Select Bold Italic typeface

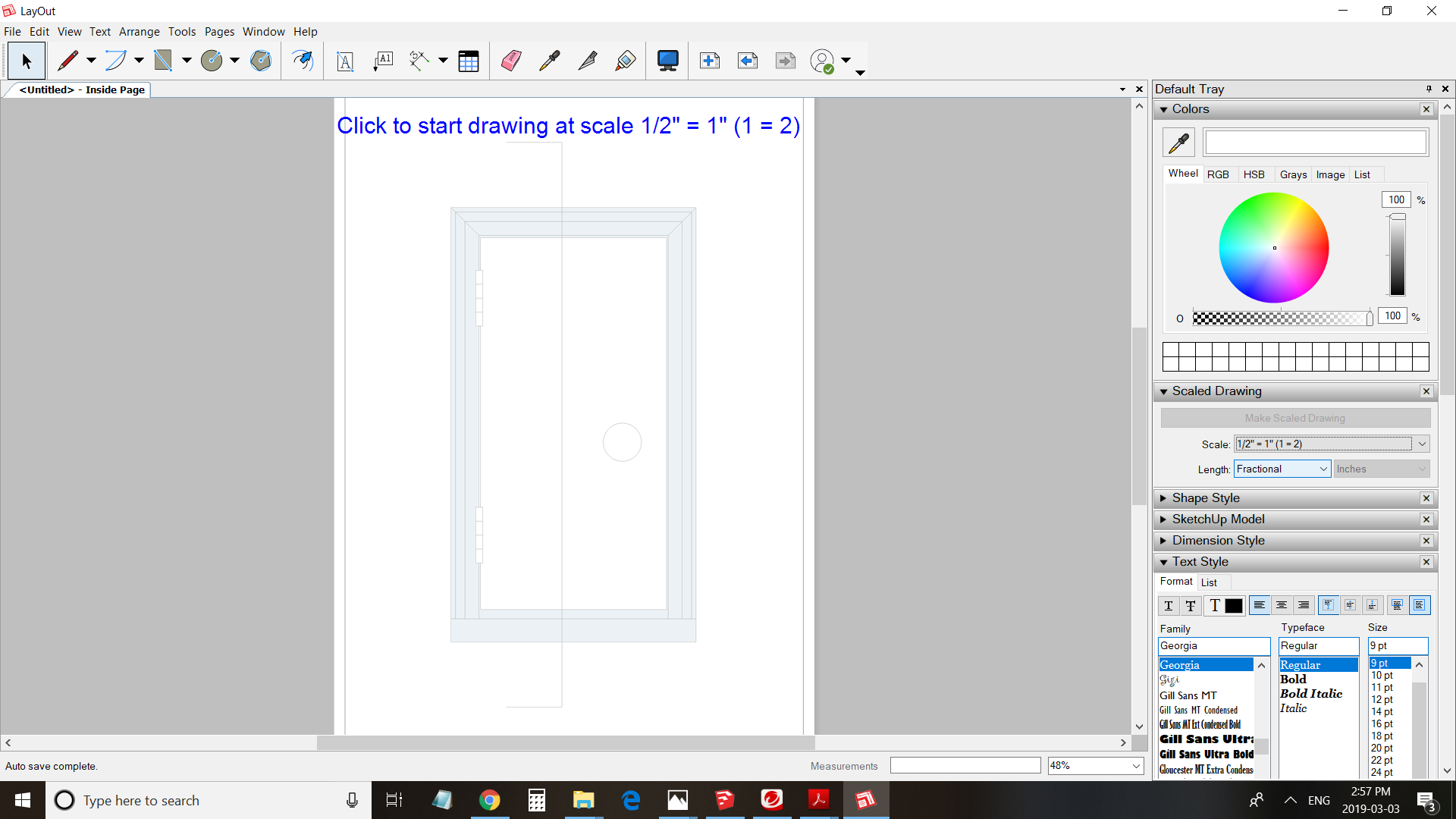(1311, 694)
